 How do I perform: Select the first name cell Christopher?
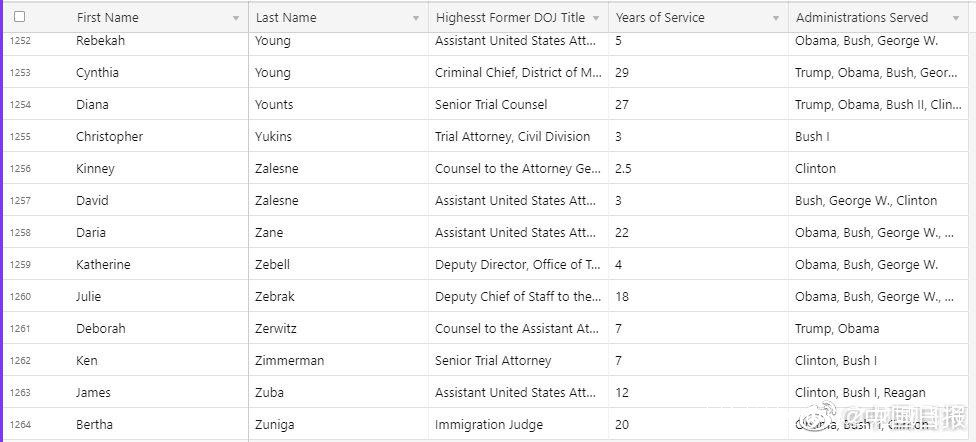coord(109,137)
